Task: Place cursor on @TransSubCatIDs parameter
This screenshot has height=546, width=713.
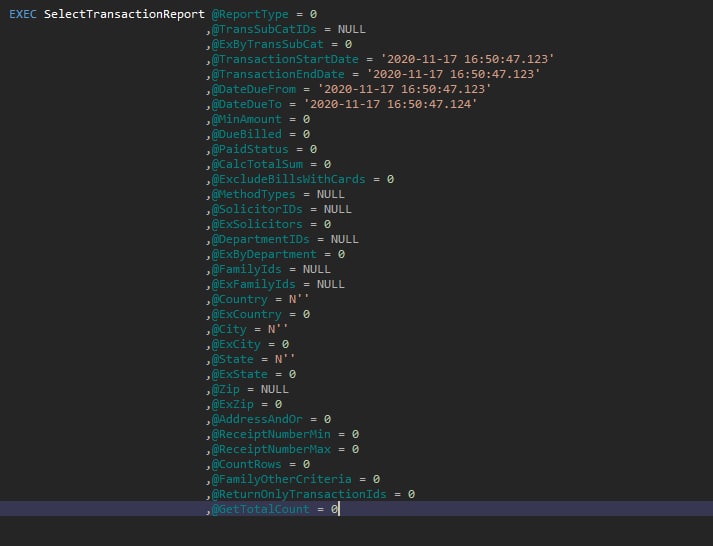Action: pyautogui.click(x=264, y=29)
